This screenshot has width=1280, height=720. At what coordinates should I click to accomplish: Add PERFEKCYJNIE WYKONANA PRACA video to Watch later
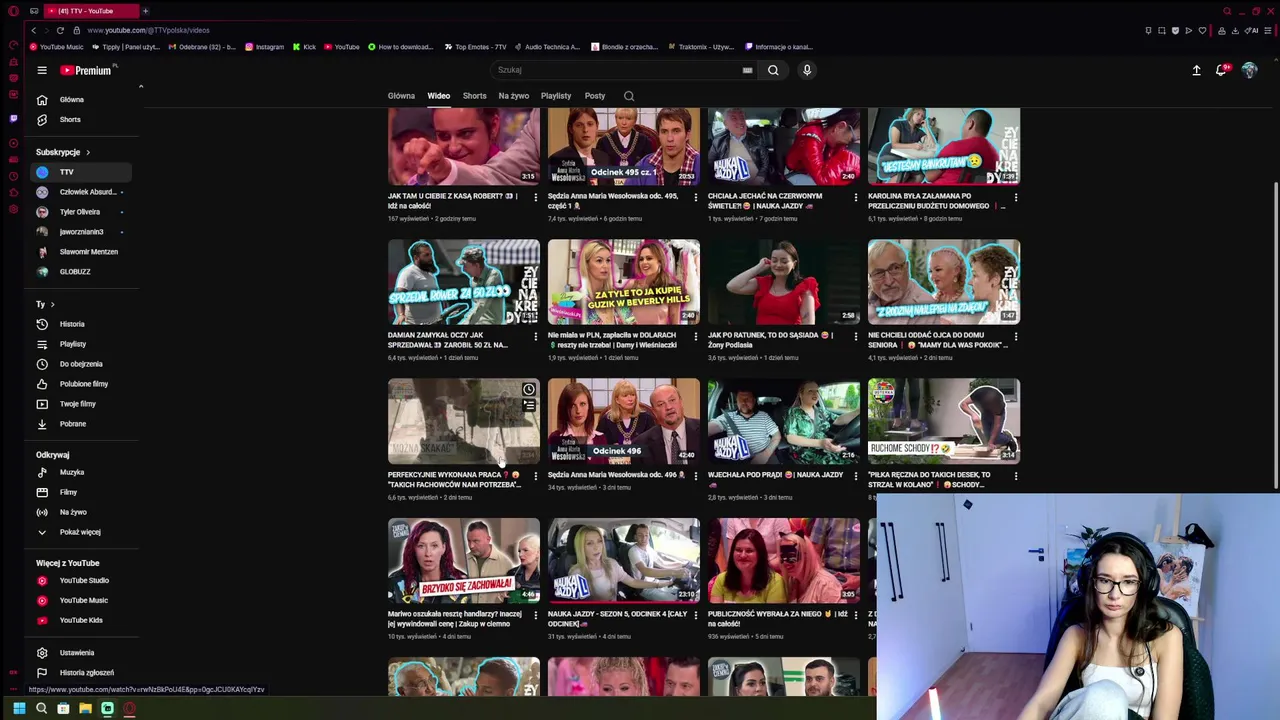coord(529,389)
